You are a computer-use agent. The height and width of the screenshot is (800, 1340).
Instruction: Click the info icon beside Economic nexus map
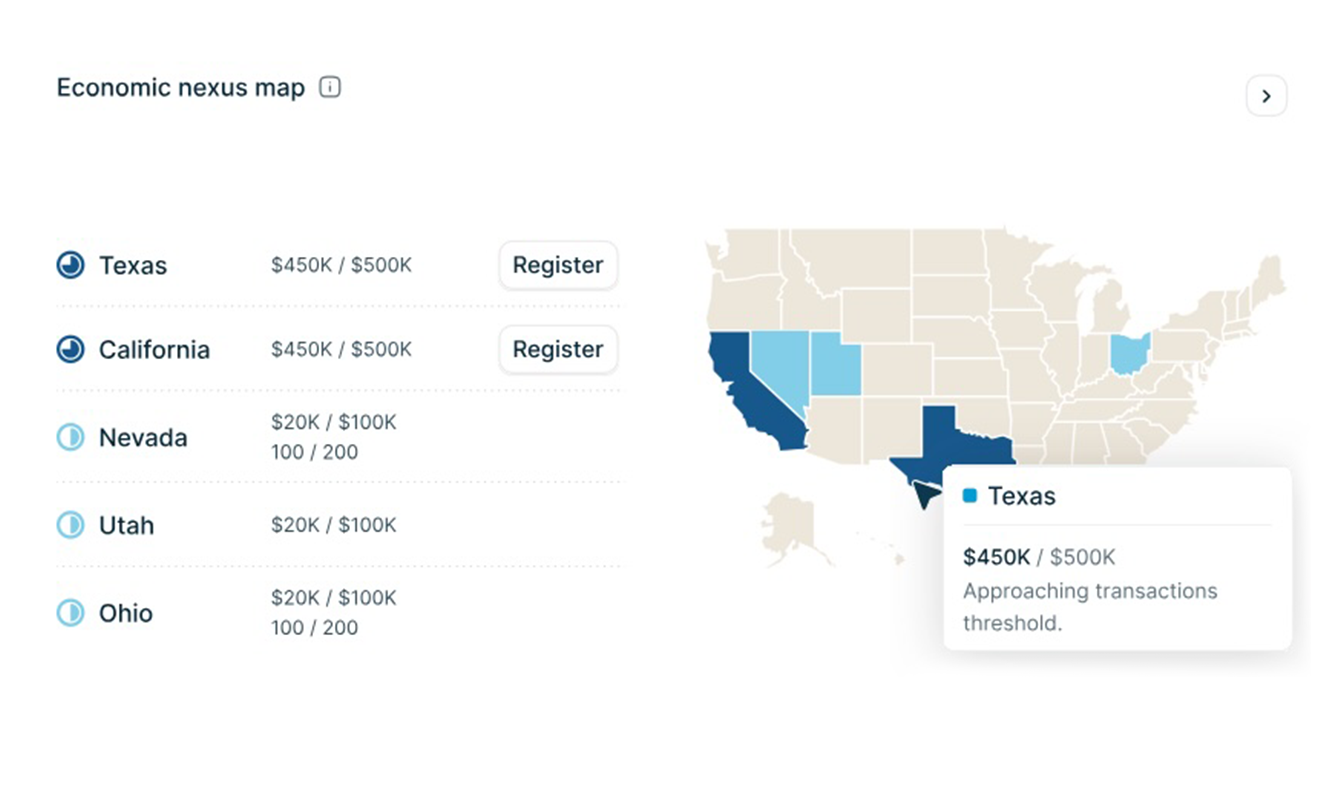(x=330, y=87)
